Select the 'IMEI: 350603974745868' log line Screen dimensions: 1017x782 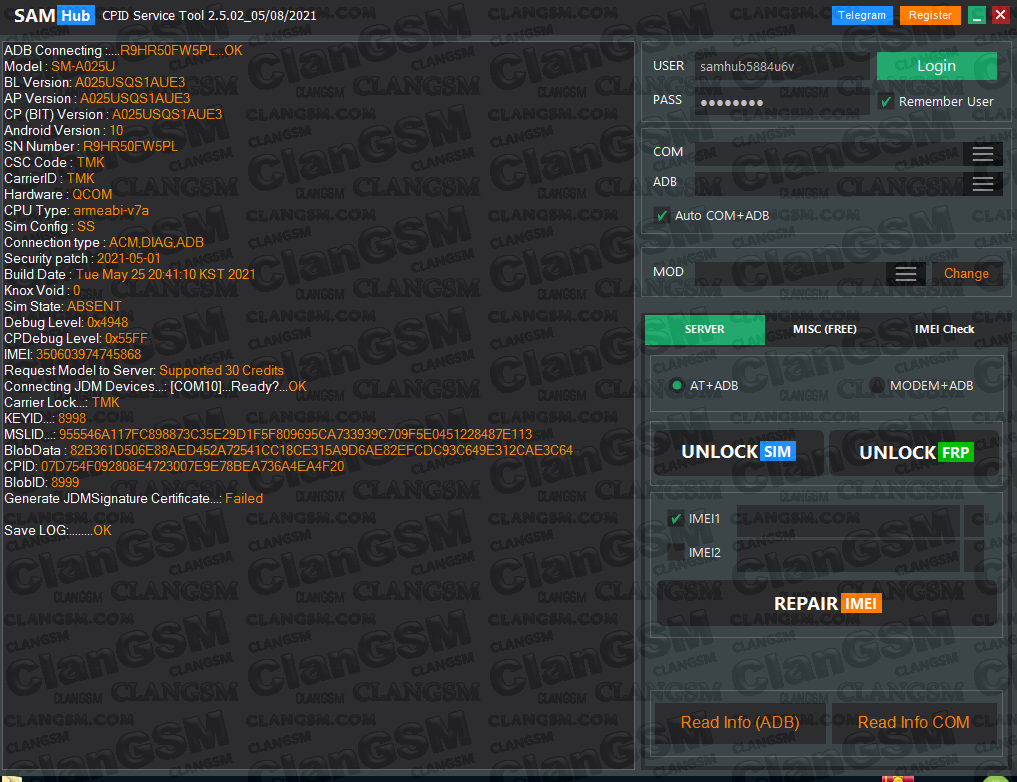coord(73,355)
